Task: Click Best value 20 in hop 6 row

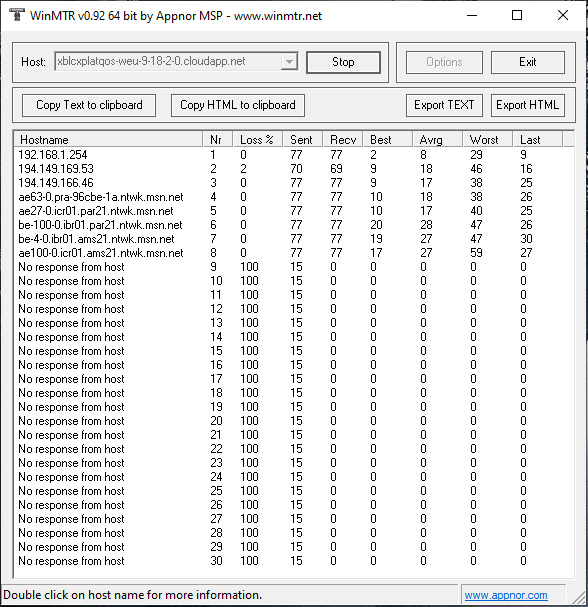Action: (x=376, y=225)
